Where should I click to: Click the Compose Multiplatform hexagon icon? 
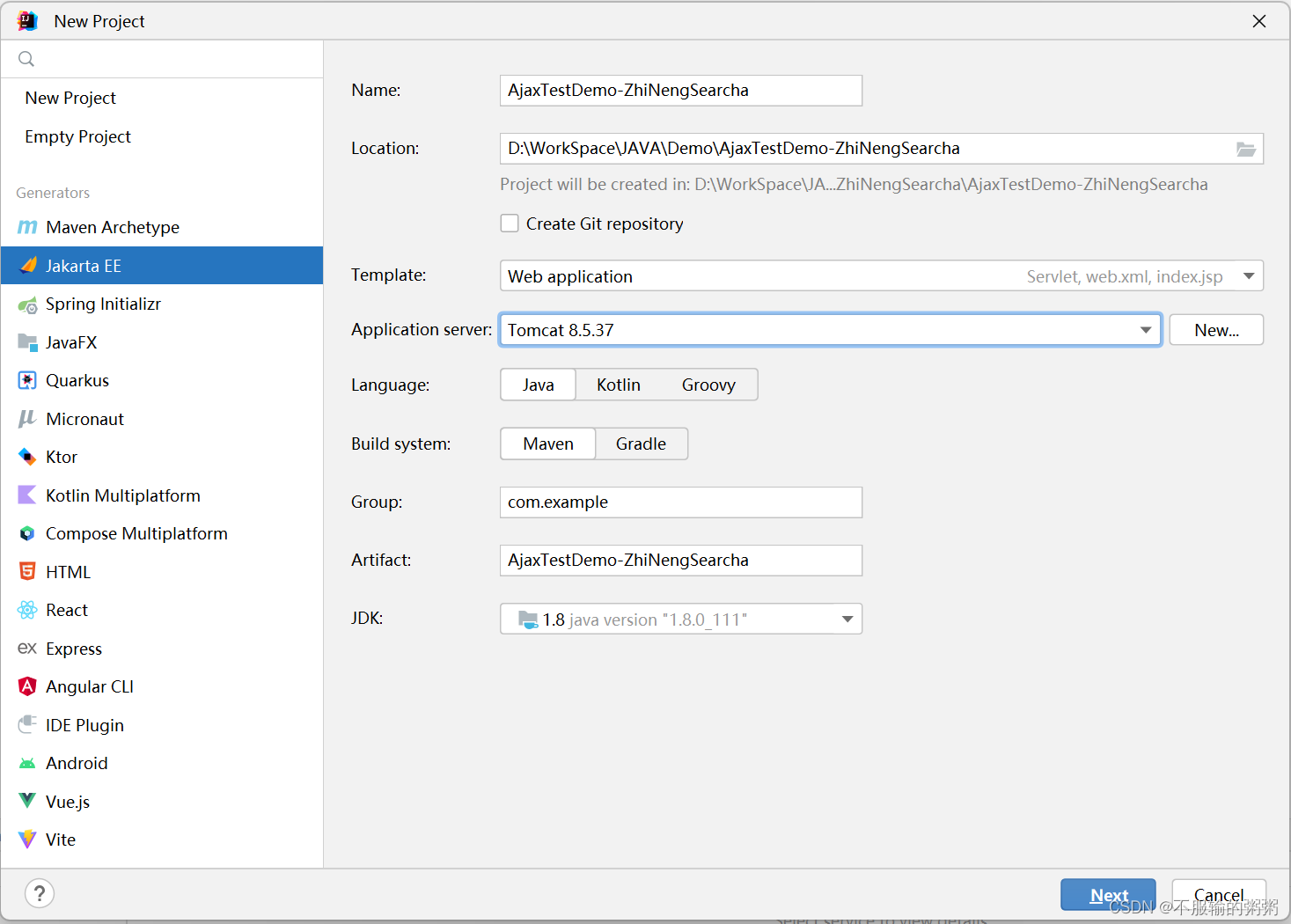(27, 533)
